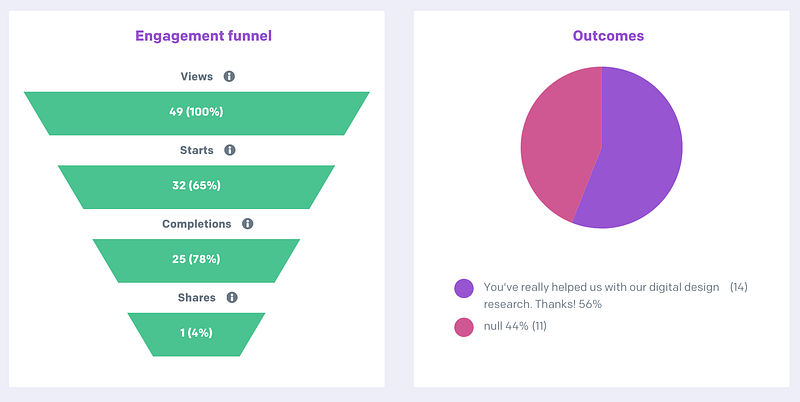Open the Completions info tooltip icon
The height and width of the screenshot is (402, 800).
point(248,224)
